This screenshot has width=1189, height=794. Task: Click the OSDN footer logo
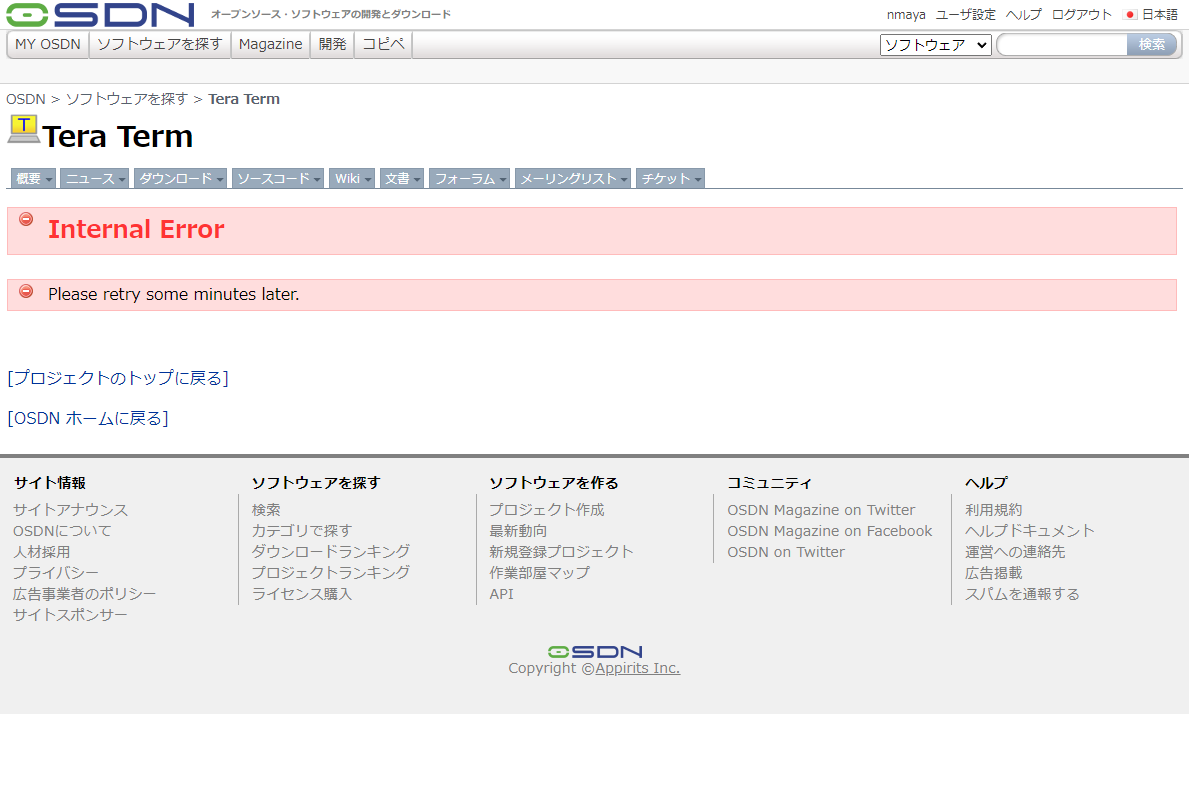(594, 651)
